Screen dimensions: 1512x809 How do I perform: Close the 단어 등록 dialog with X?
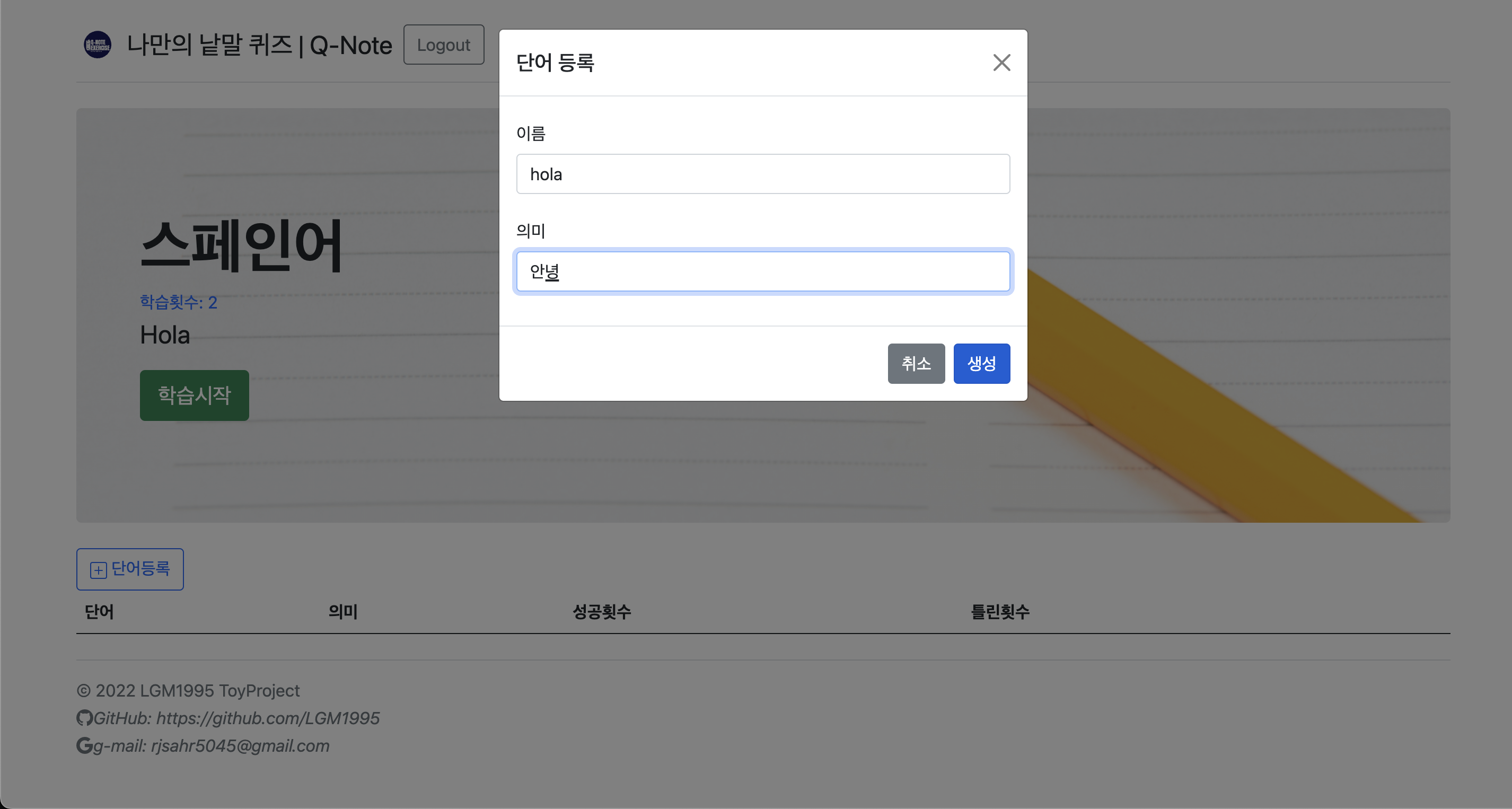click(1001, 62)
